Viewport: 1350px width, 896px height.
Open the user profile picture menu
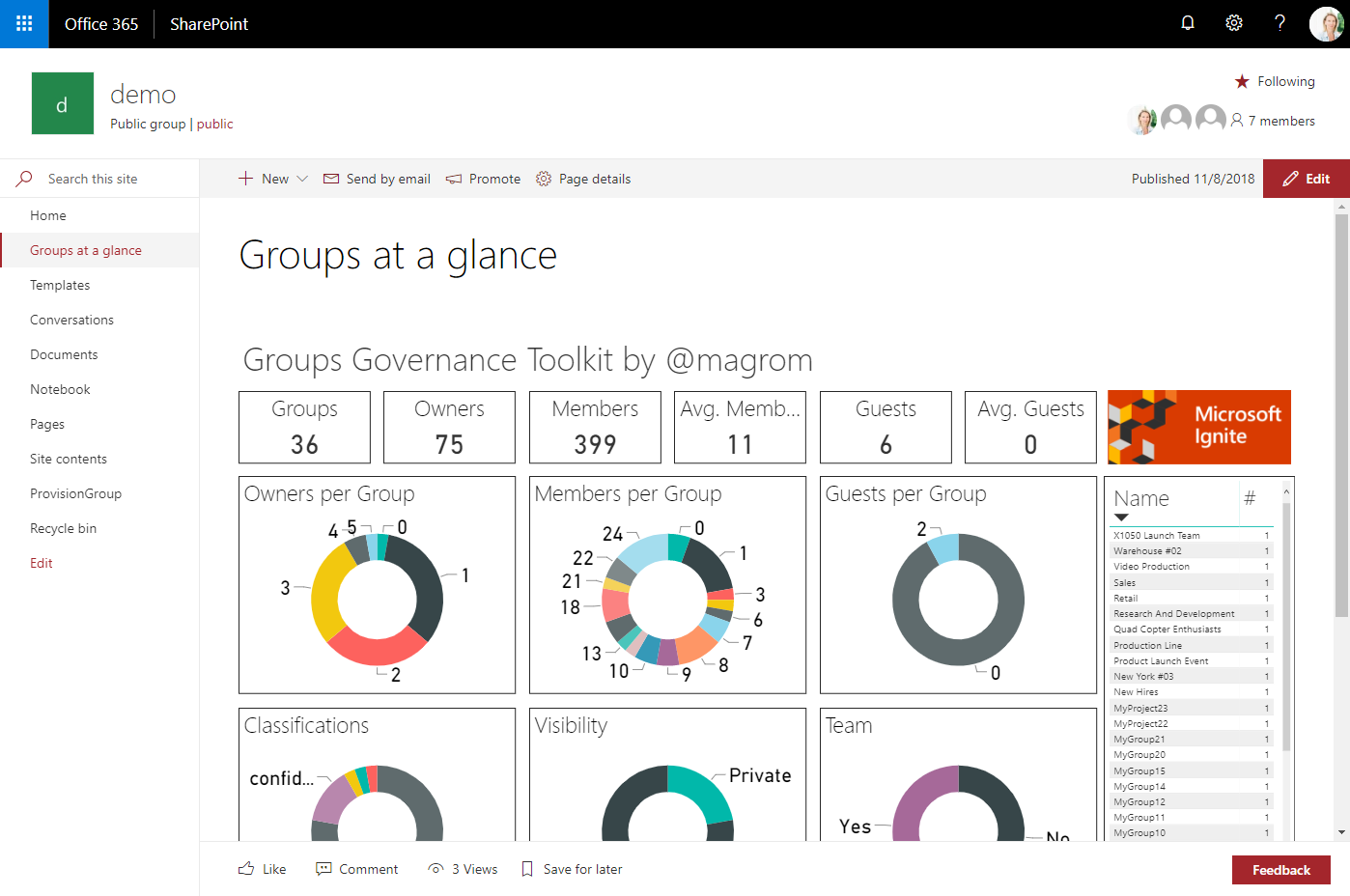tap(1326, 24)
